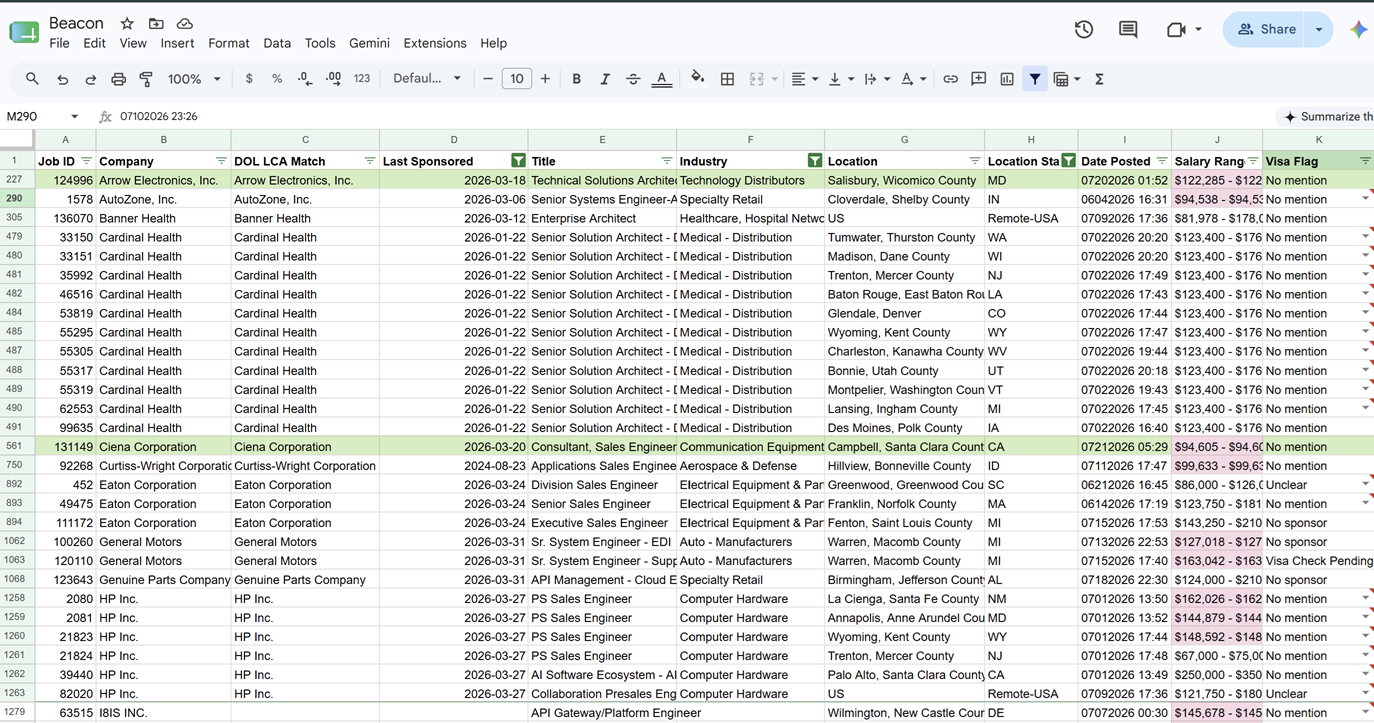
Task: Show all comments panel
Action: click(x=1128, y=30)
